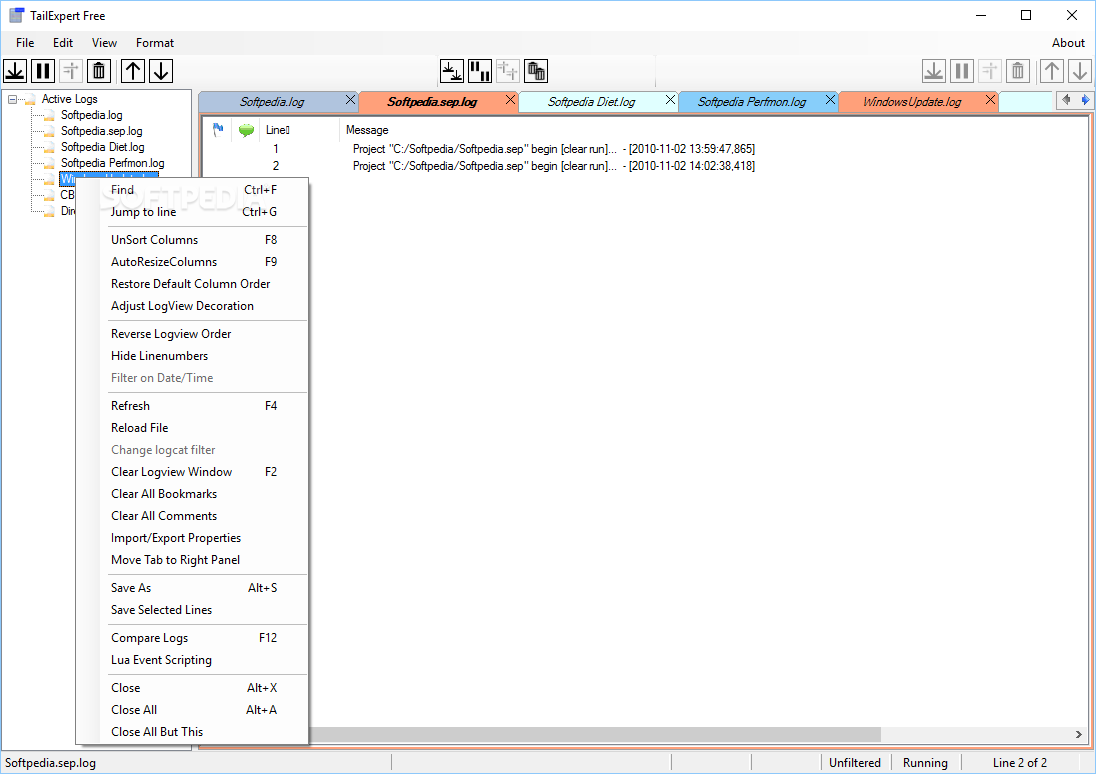This screenshot has height=774, width=1096.
Task: Click the left toolbar trash delete icon
Action: pyautogui.click(x=99, y=71)
